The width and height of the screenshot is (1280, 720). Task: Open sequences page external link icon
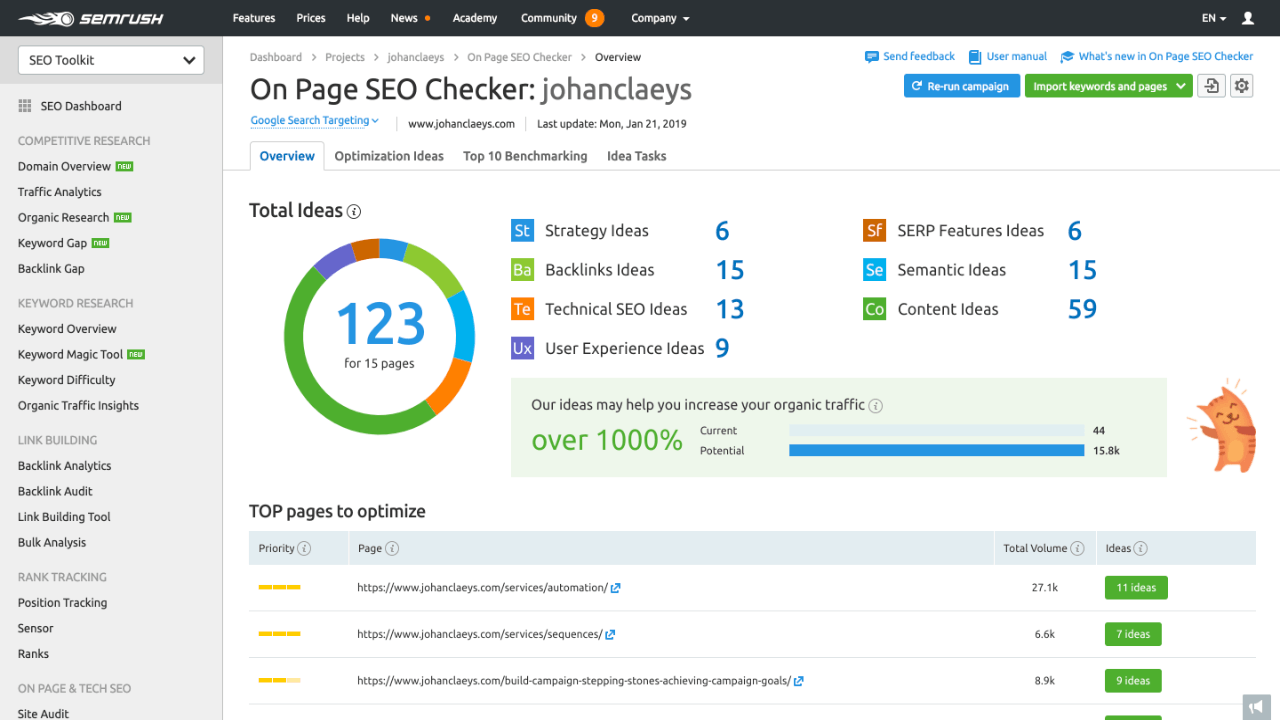(x=610, y=634)
